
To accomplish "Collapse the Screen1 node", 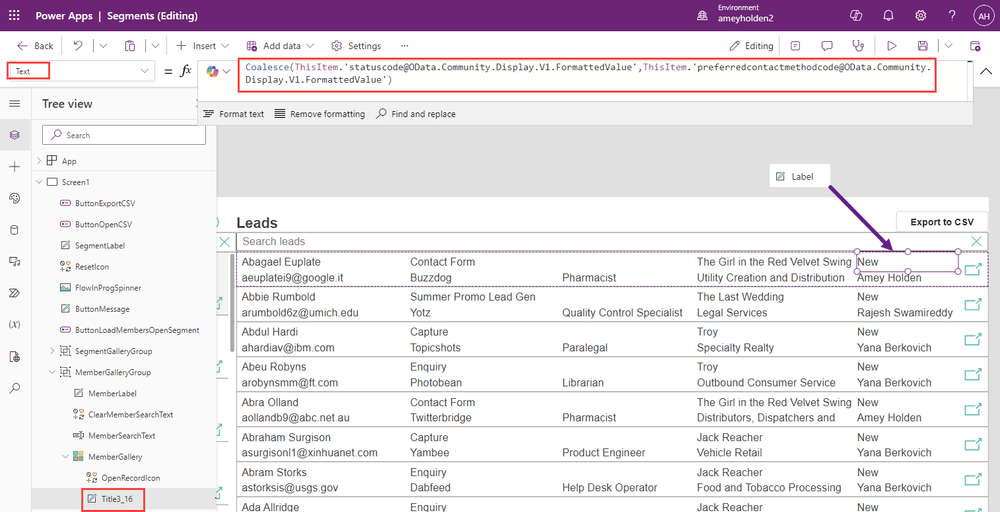I will click(x=40, y=182).
